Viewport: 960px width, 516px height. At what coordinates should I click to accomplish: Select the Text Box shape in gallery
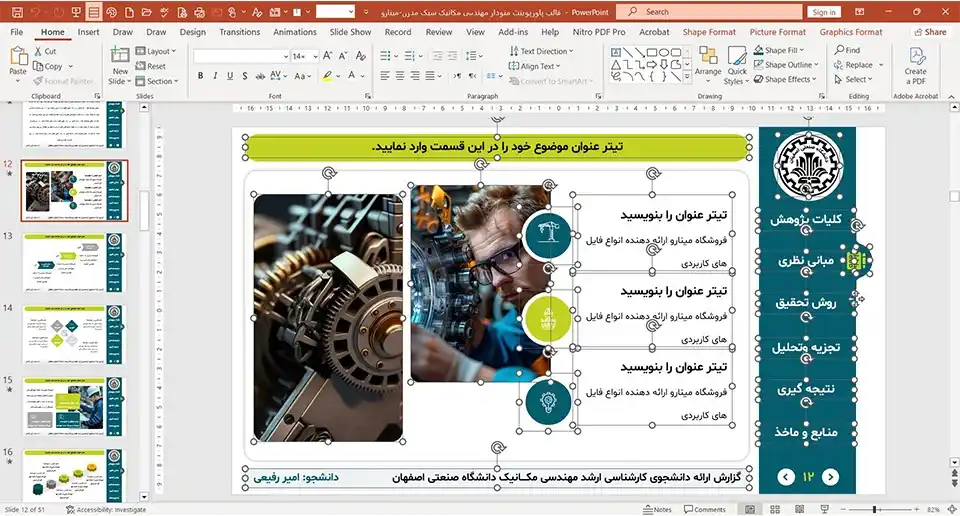(x=616, y=53)
